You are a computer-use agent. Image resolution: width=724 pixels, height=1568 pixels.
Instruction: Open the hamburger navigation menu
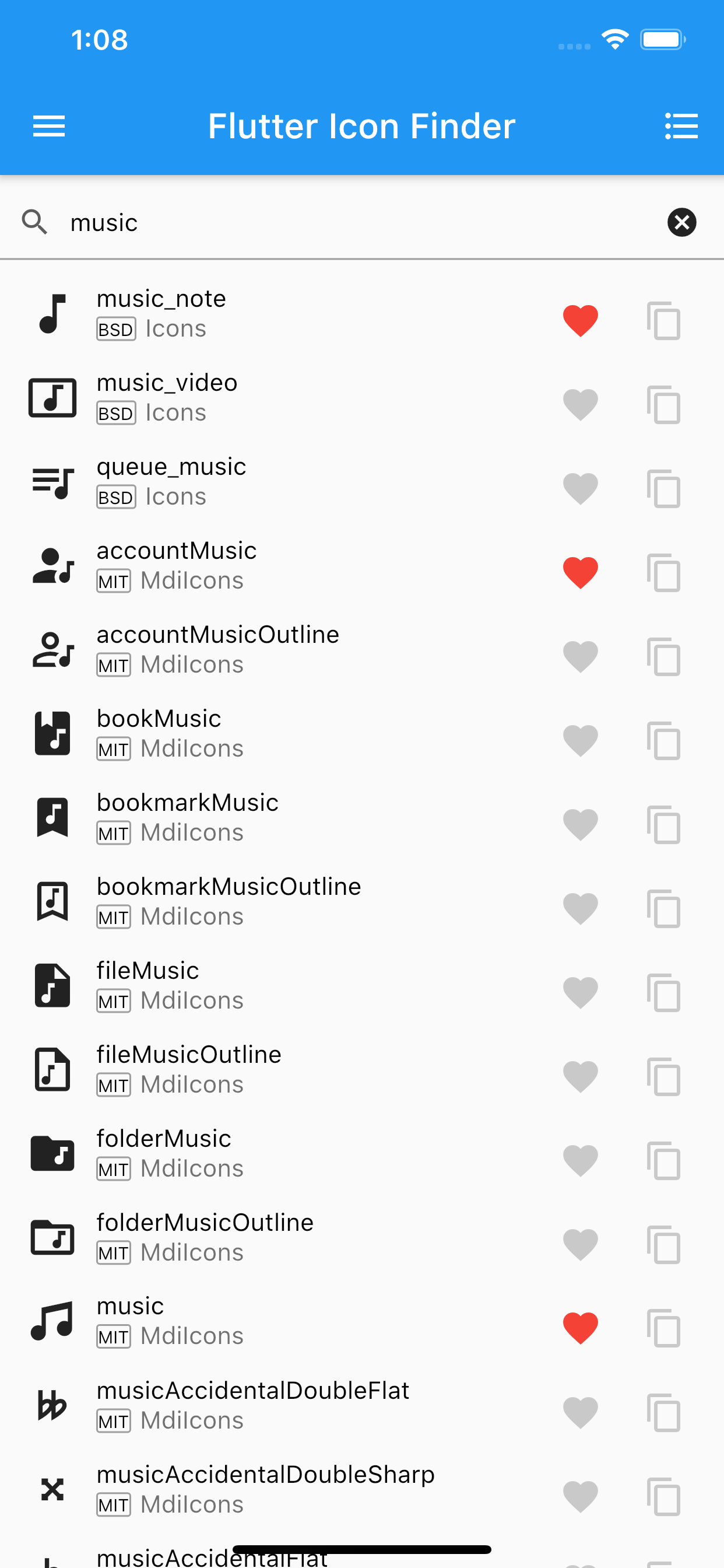[x=48, y=126]
